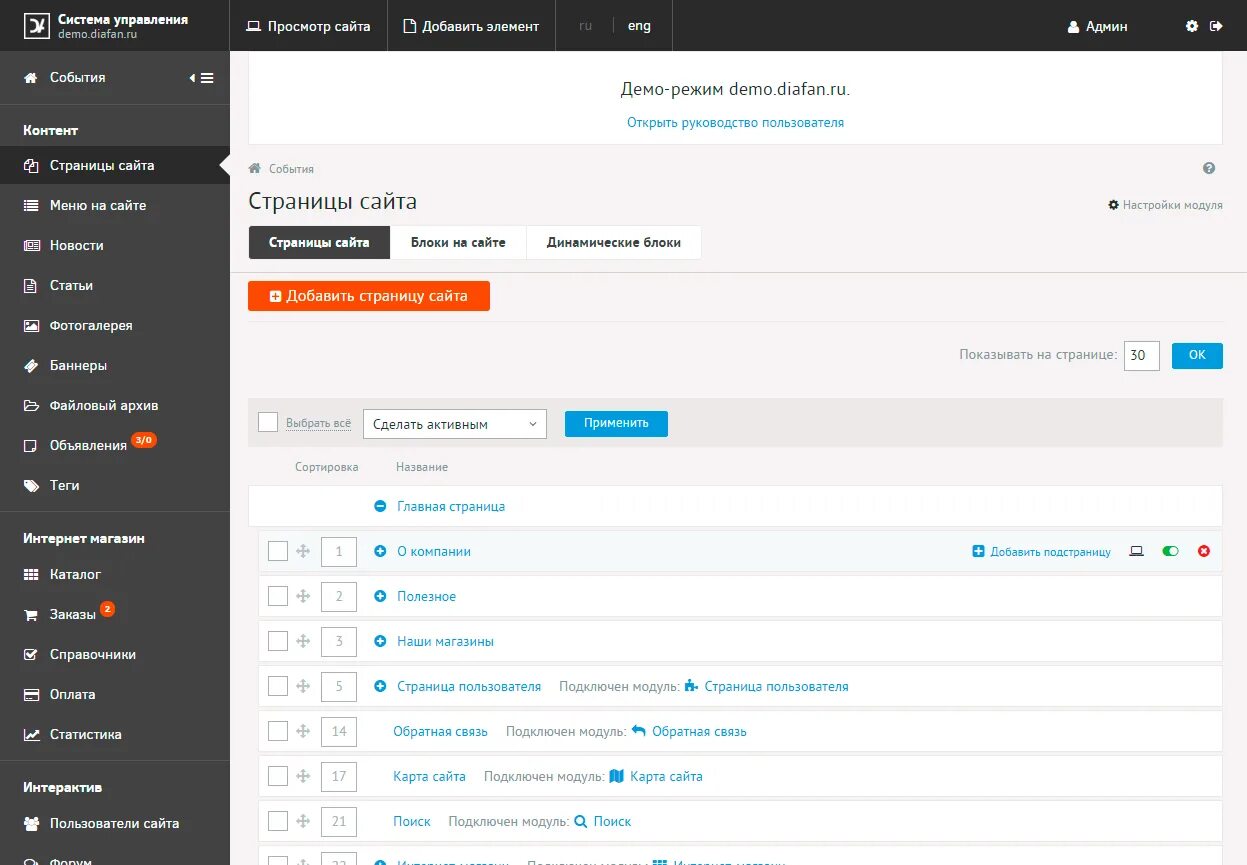This screenshot has height=865, width=1247.
Task: Click the home icon in the breadcrumb
Action: (x=255, y=168)
